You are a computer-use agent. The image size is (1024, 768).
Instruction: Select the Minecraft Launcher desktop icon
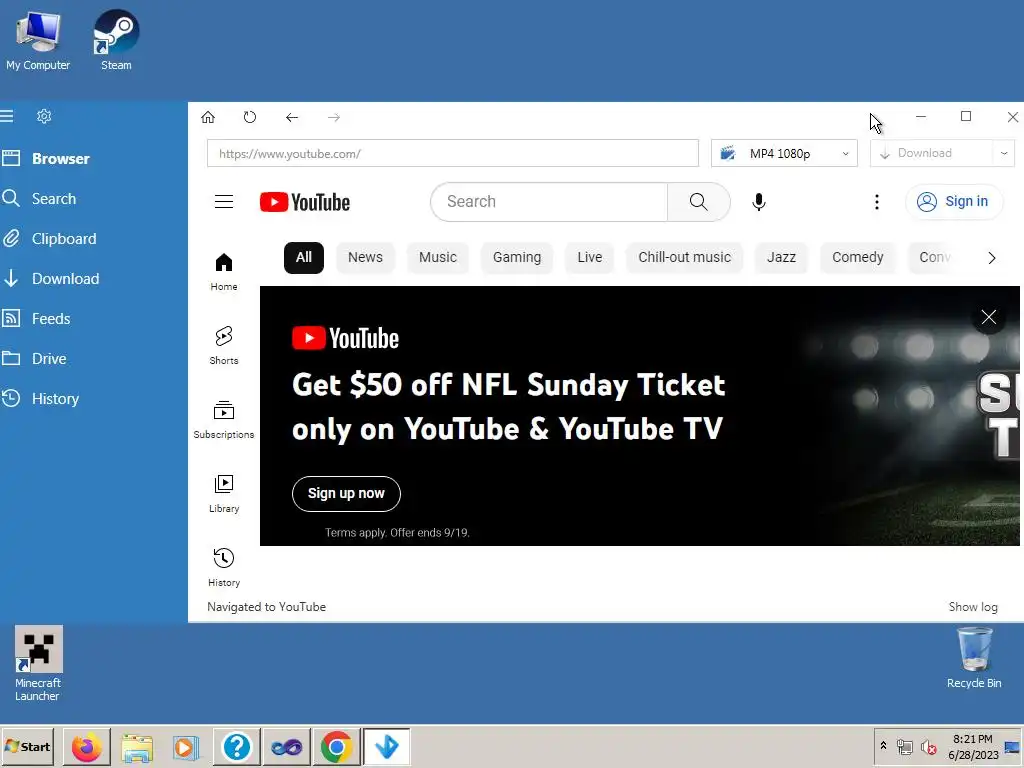[x=38, y=664]
